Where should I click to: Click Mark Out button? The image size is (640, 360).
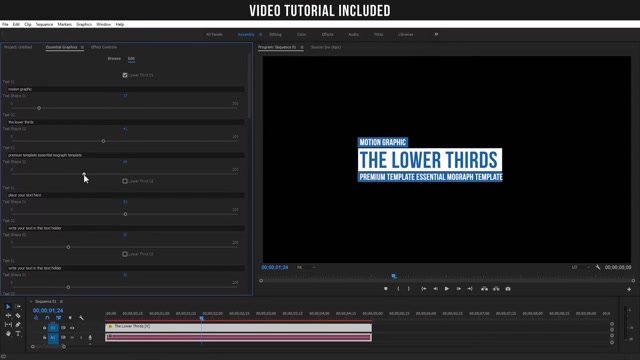[409, 289]
